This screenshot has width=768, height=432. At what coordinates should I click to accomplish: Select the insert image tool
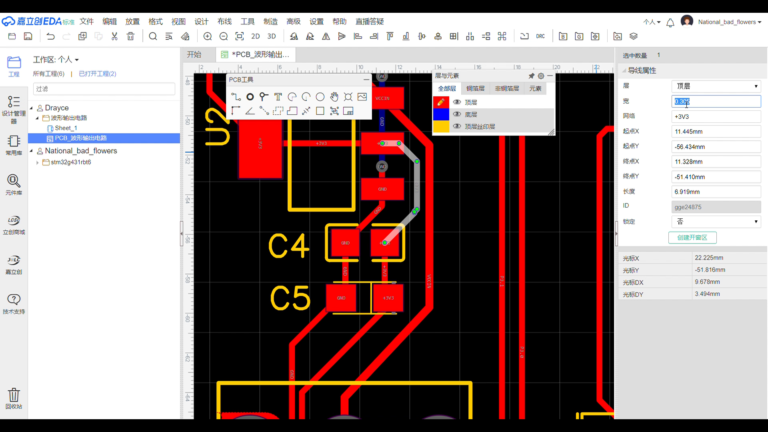[x=362, y=97]
